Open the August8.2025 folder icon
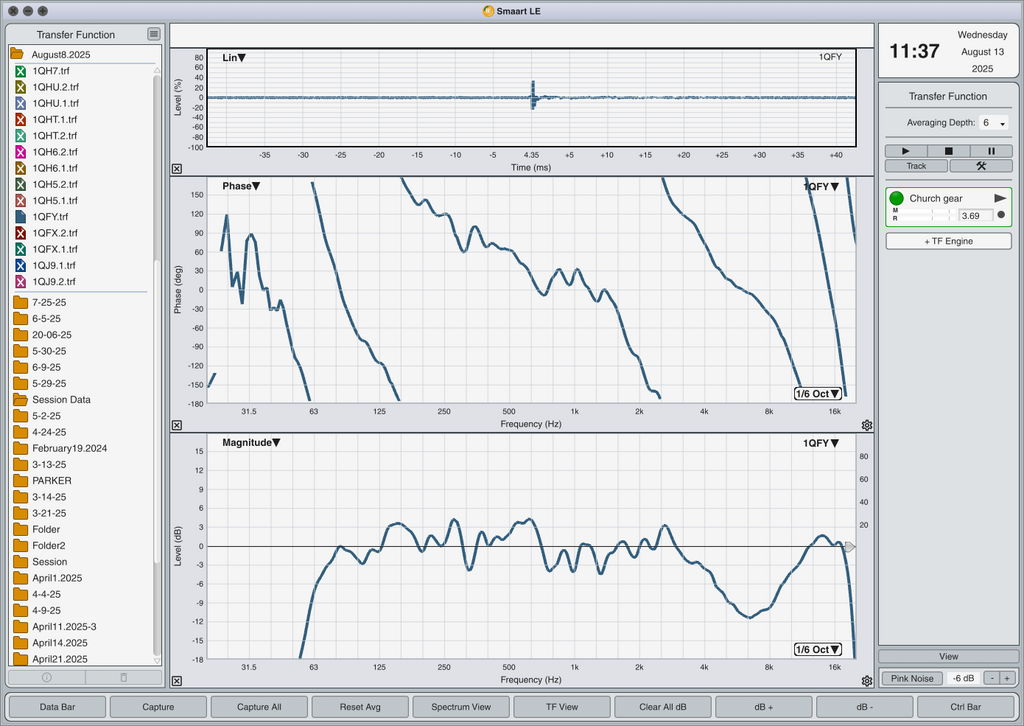 point(17,54)
